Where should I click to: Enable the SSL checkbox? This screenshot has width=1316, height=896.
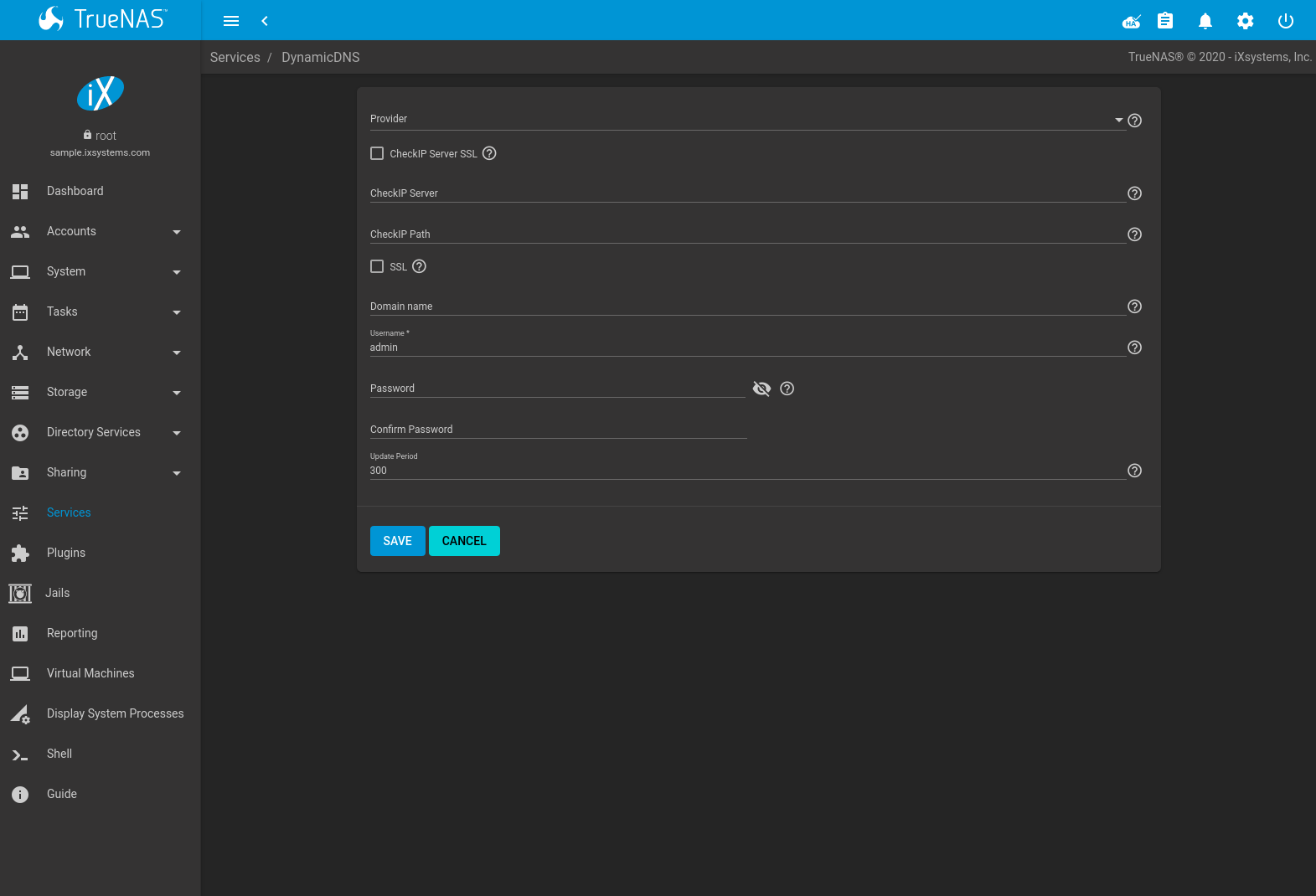[x=377, y=266]
